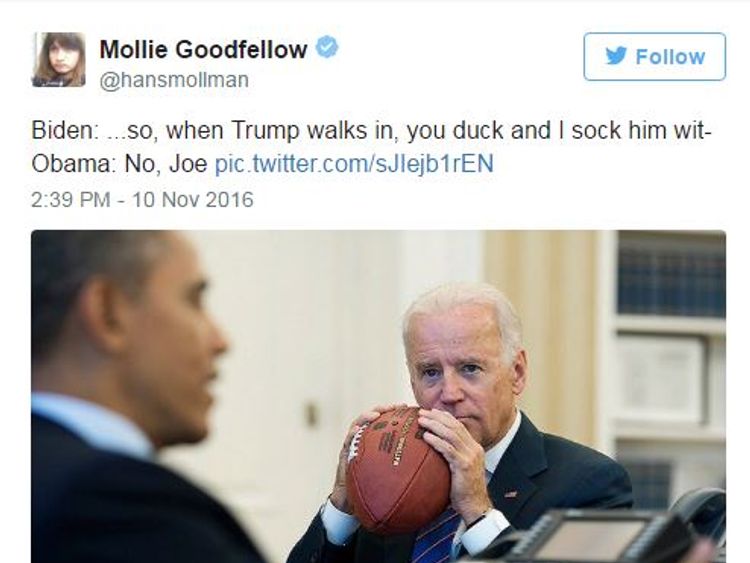The image size is (750, 563).
Task: Open the Mollie Goodfellow display name link
Action: click(203, 49)
